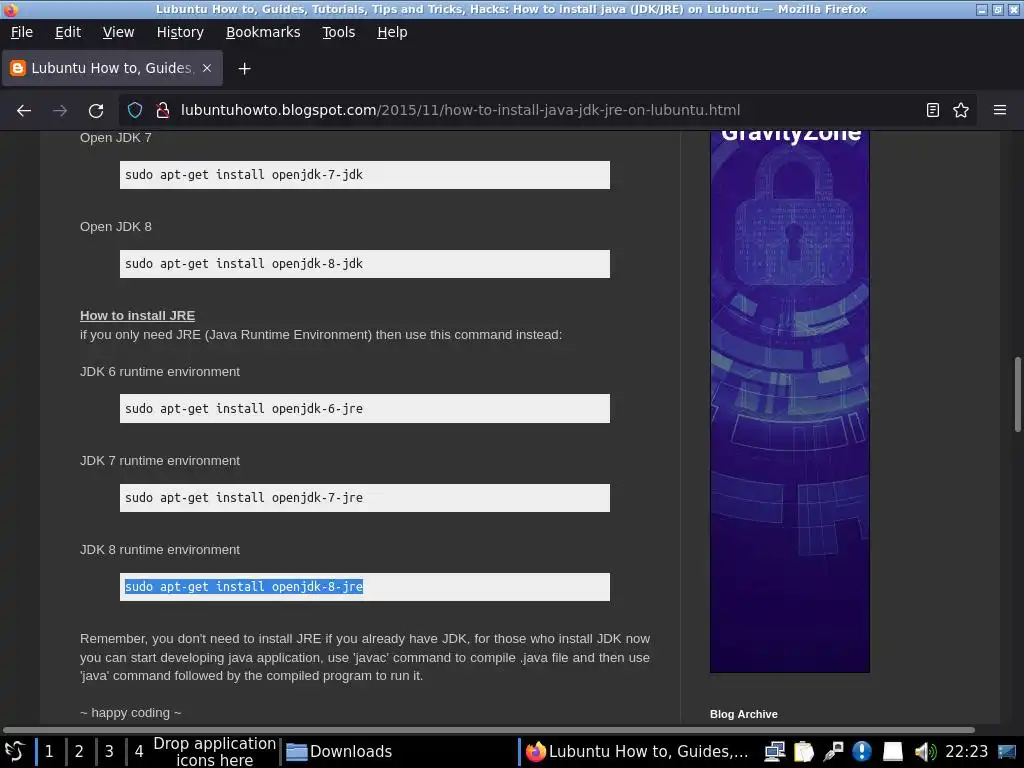Screen dimensions: 1024x768
Task: Click the JDK 7 runtime environment label
Action: 160,460
